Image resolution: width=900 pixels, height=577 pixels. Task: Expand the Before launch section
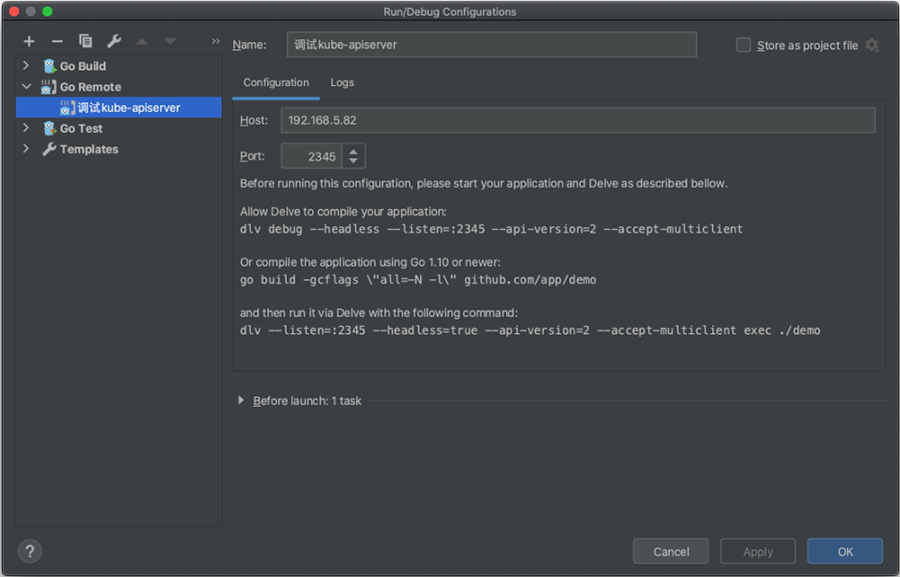coord(241,401)
